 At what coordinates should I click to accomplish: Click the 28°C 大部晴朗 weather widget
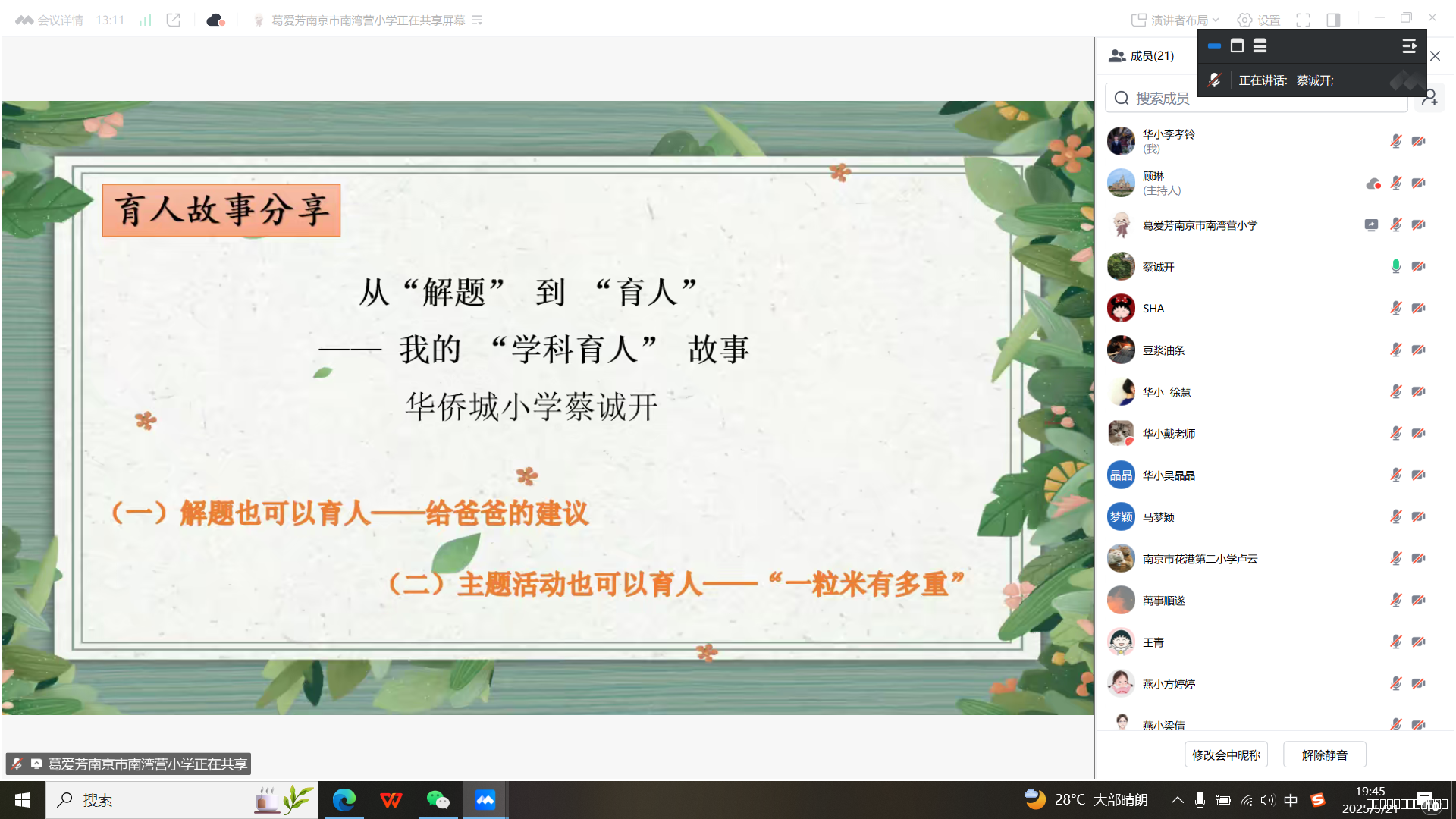1086,800
